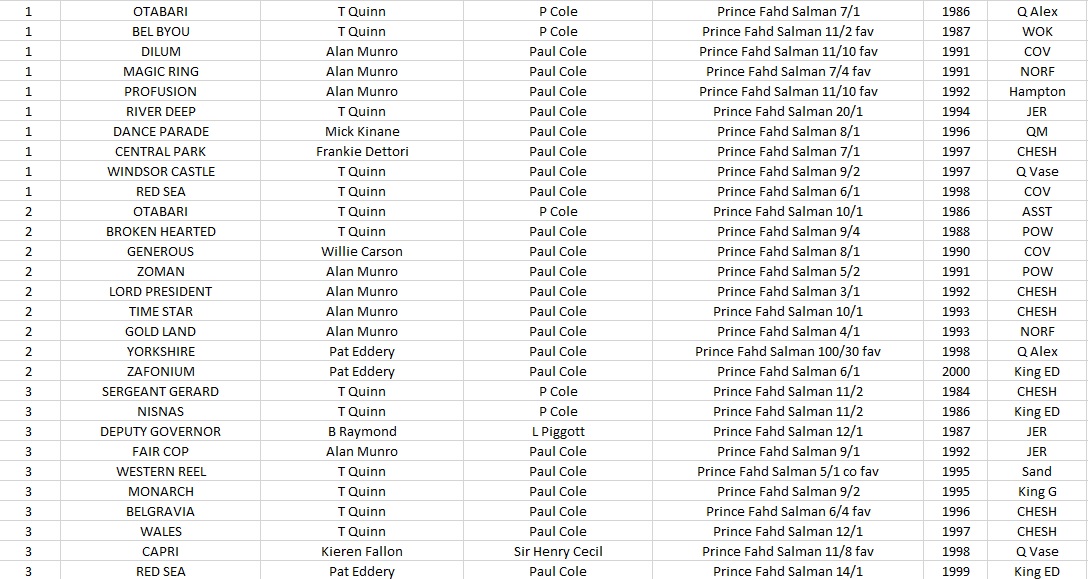This screenshot has width=1092, height=579.
Task: Select the OTABARI cell in first row
Action: [160, 11]
